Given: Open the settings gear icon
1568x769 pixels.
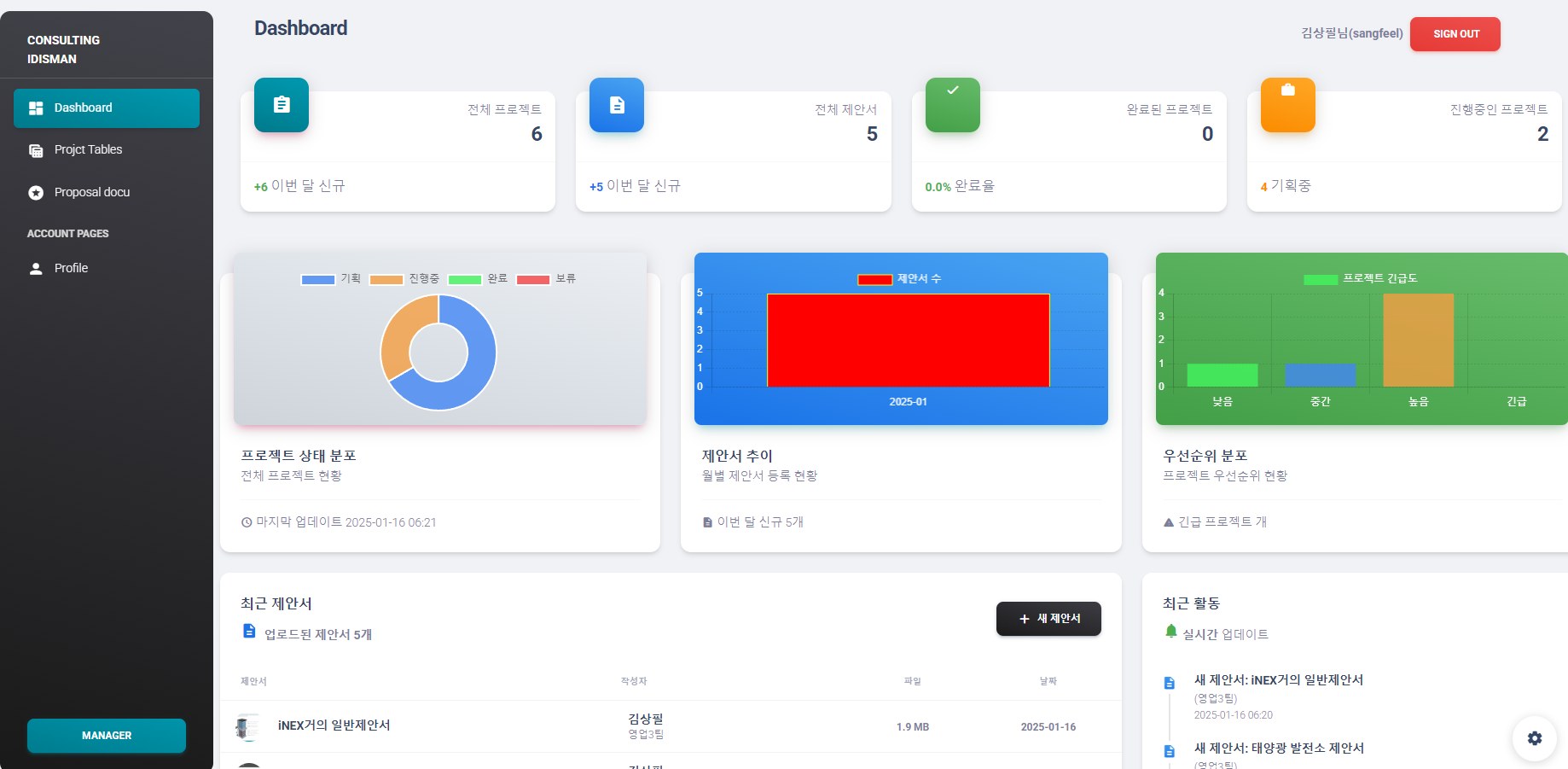Looking at the screenshot, I should coord(1535,738).
